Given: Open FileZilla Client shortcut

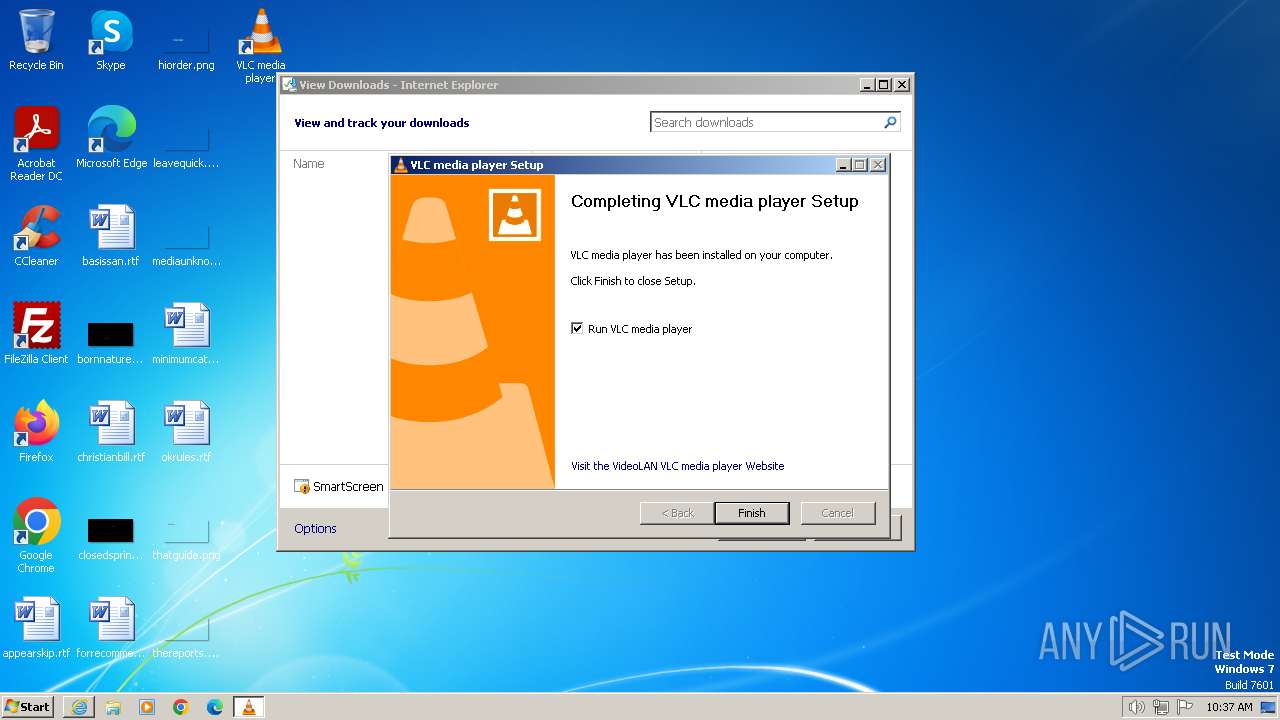Looking at the screenshot, I should 36,334.
